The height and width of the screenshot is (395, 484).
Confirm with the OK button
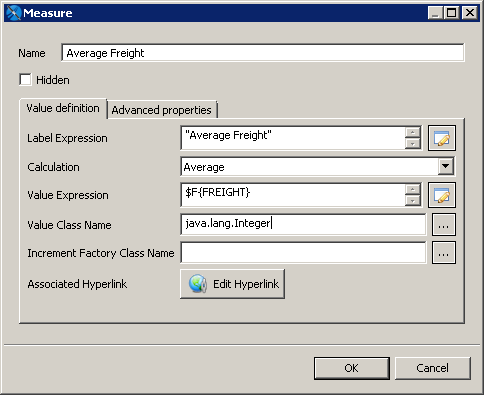point(352,368)
